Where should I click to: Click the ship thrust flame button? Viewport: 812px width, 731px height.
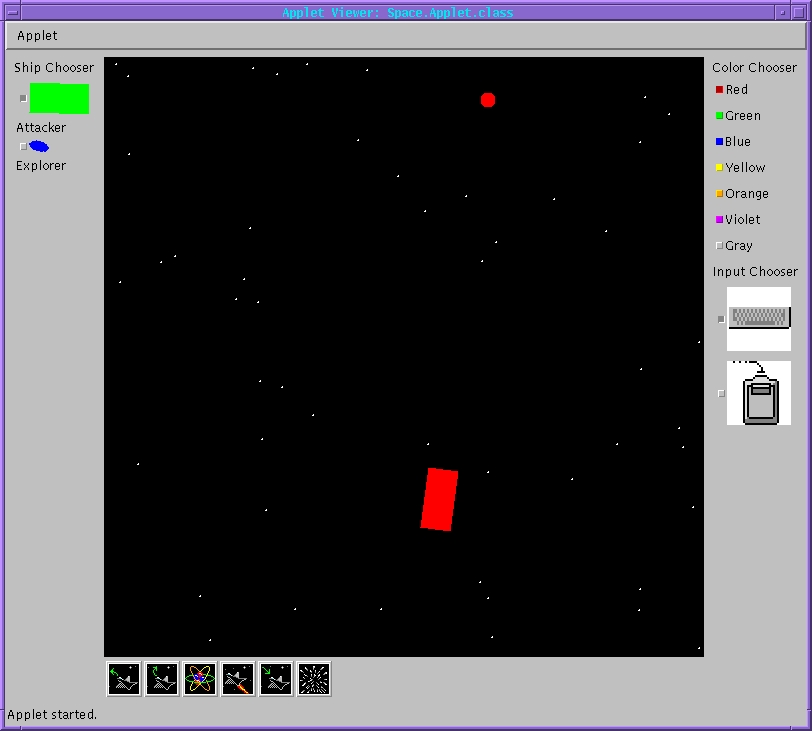click(238, 679)
